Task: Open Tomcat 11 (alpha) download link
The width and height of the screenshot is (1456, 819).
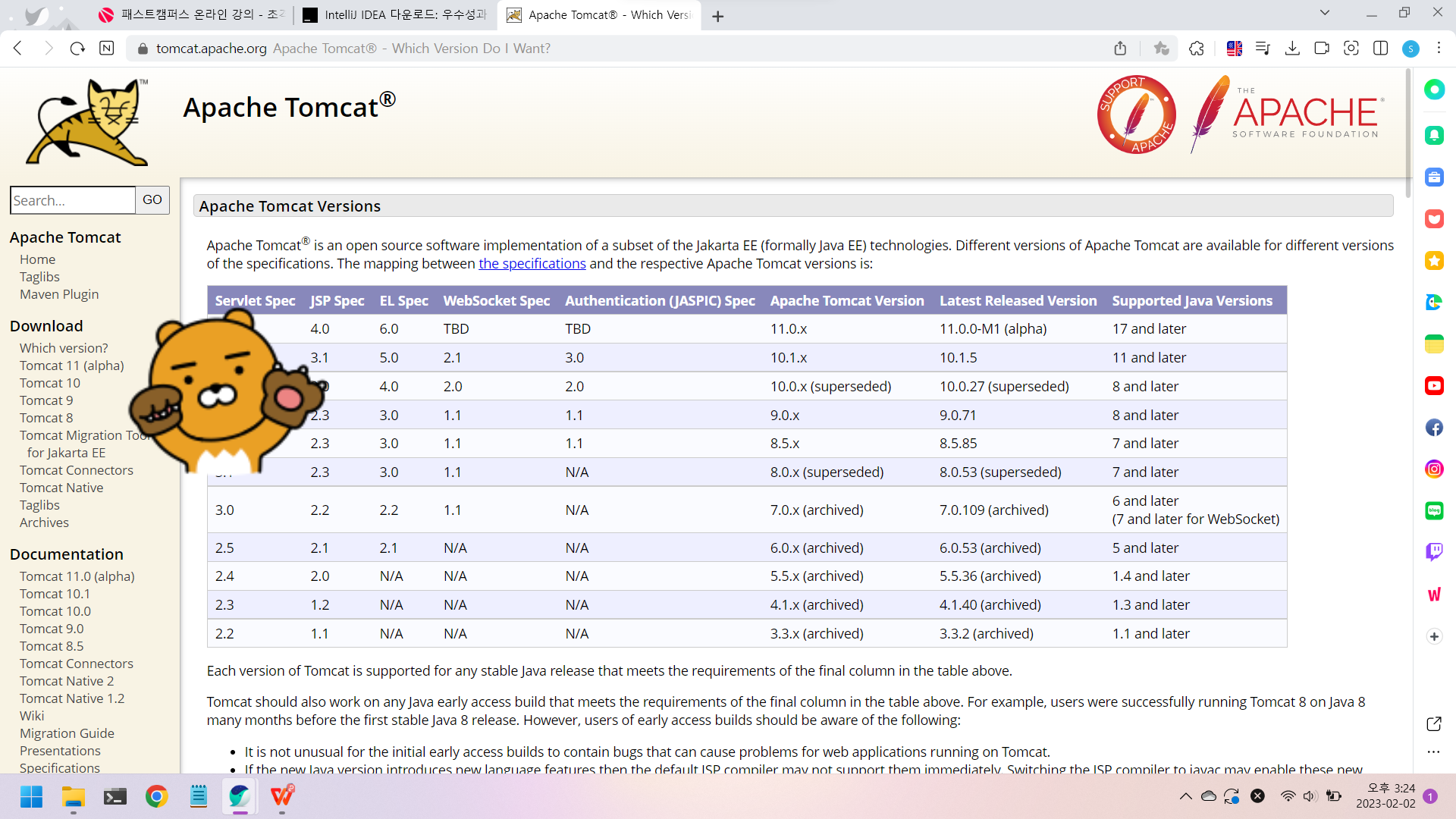Action: (x=72, y=366)
